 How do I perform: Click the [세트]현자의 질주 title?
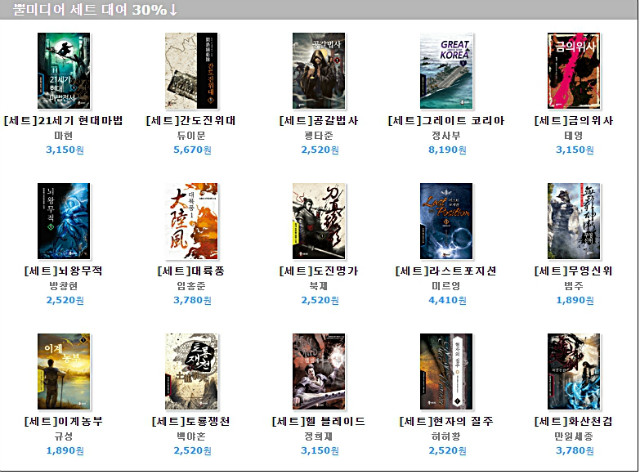pyautogui.click(x=446, y=421)
